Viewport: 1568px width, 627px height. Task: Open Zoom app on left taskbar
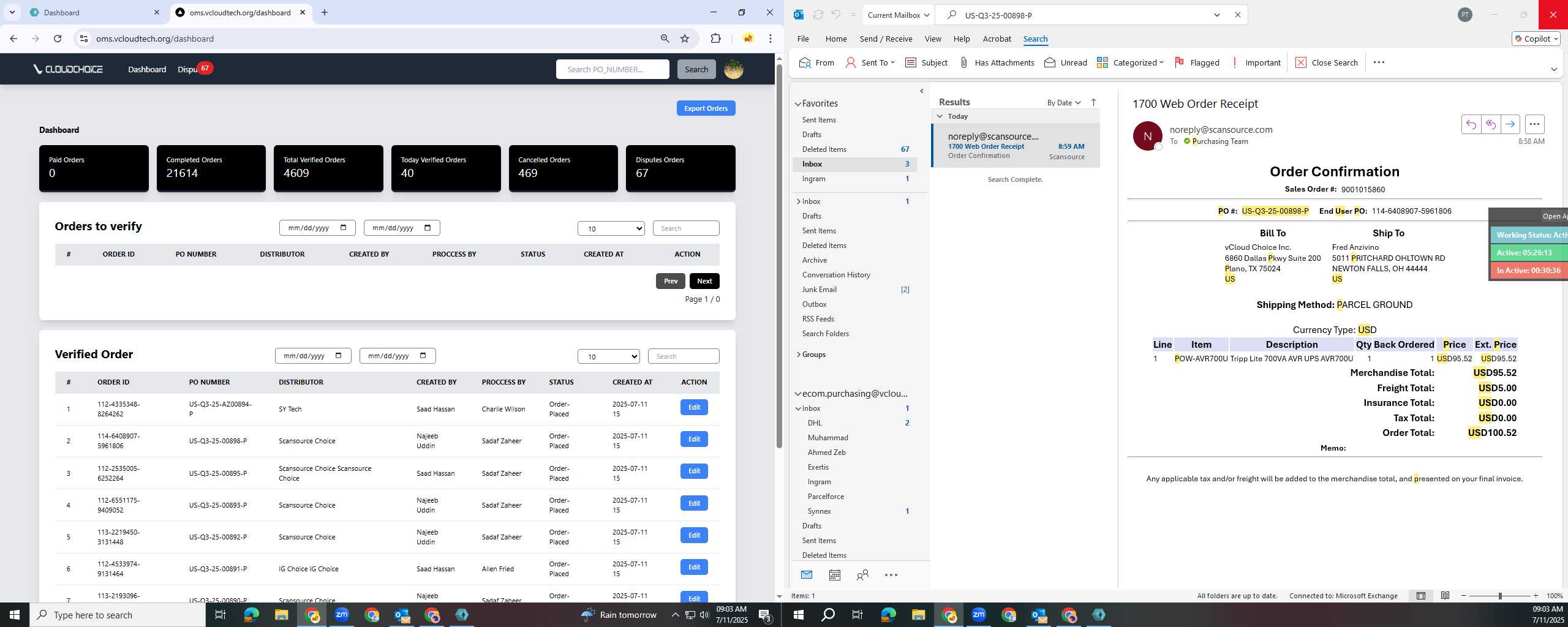(341, 615)
